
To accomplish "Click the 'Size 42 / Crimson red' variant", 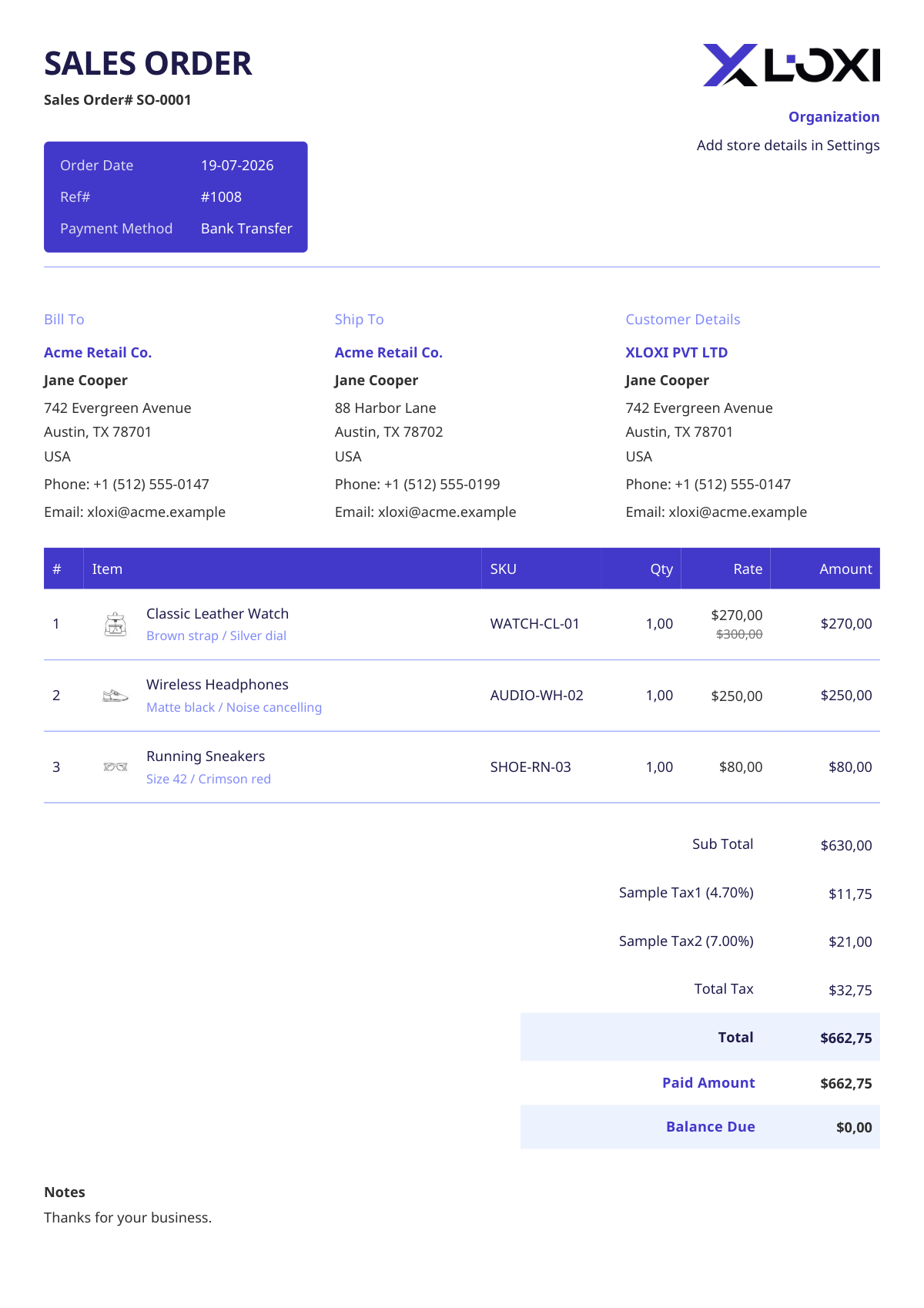I will point(209,779).
